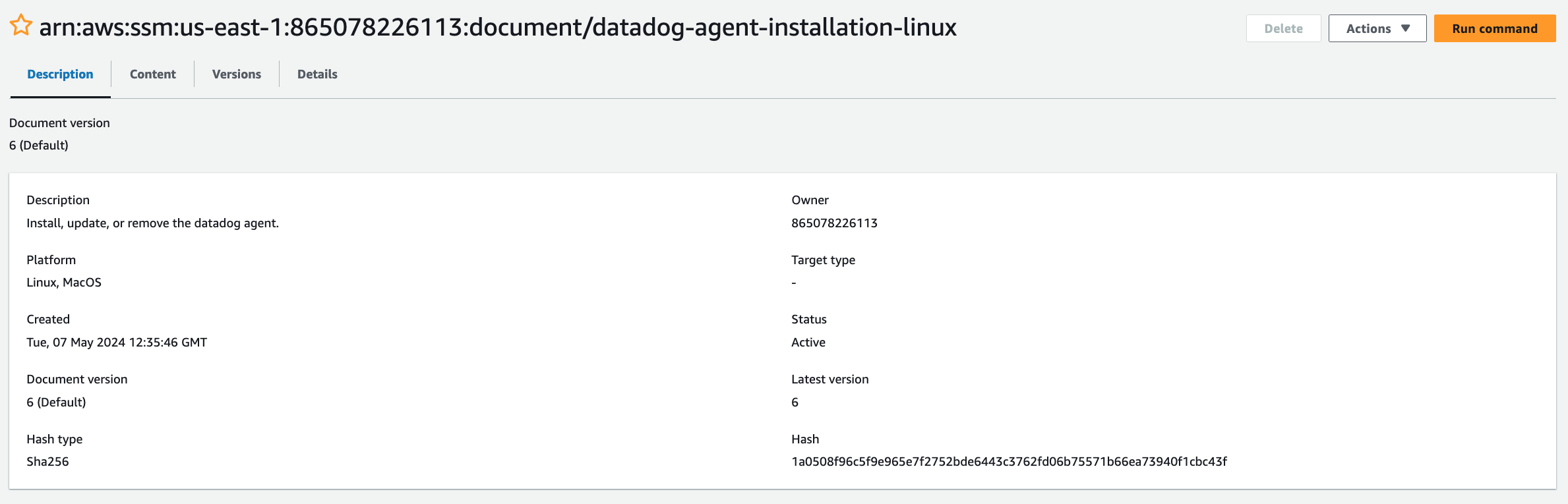Click the orange Run command button
Viewport: 1568px width, 504px height.
click(x=1494, y=28)
